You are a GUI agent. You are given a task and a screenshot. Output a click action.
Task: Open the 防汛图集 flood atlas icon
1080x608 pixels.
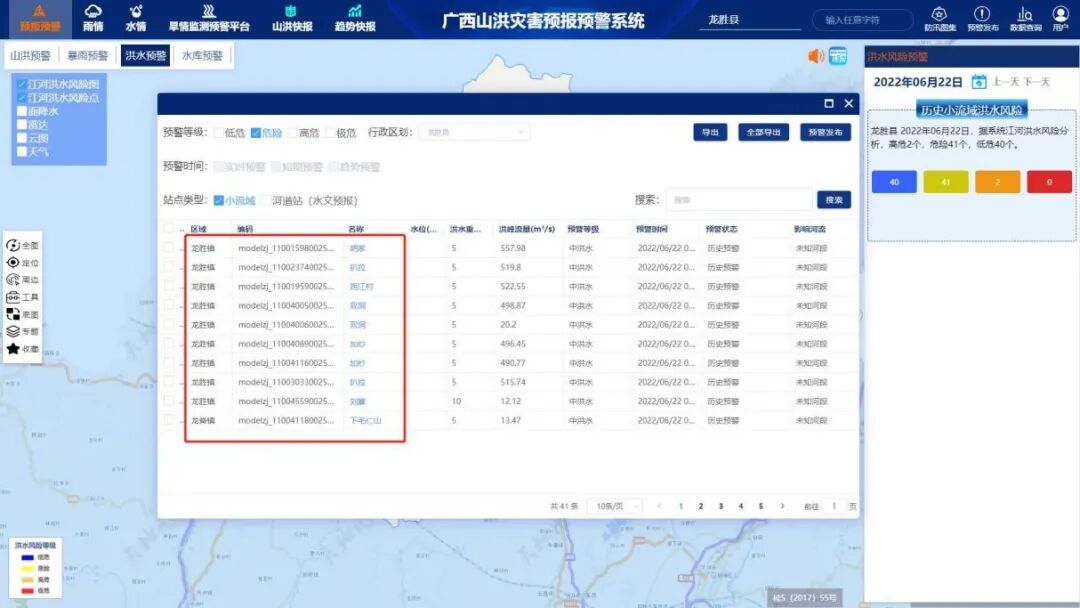938,16
